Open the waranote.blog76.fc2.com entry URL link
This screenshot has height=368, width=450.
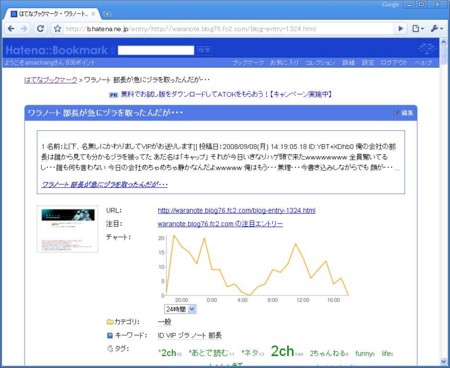coord(236,211)
